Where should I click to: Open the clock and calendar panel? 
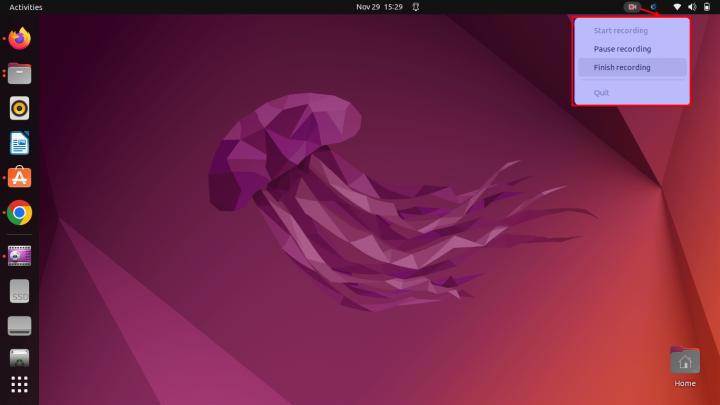(x=379, y=7)
